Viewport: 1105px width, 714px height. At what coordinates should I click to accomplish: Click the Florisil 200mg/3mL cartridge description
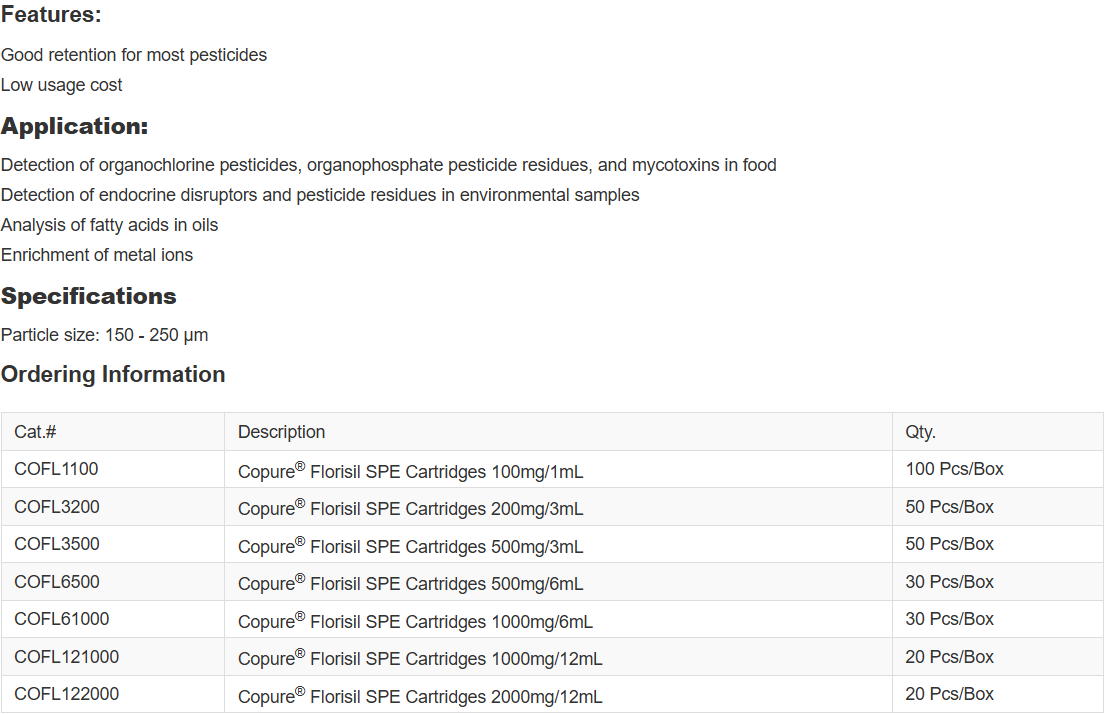pos(410,508)
